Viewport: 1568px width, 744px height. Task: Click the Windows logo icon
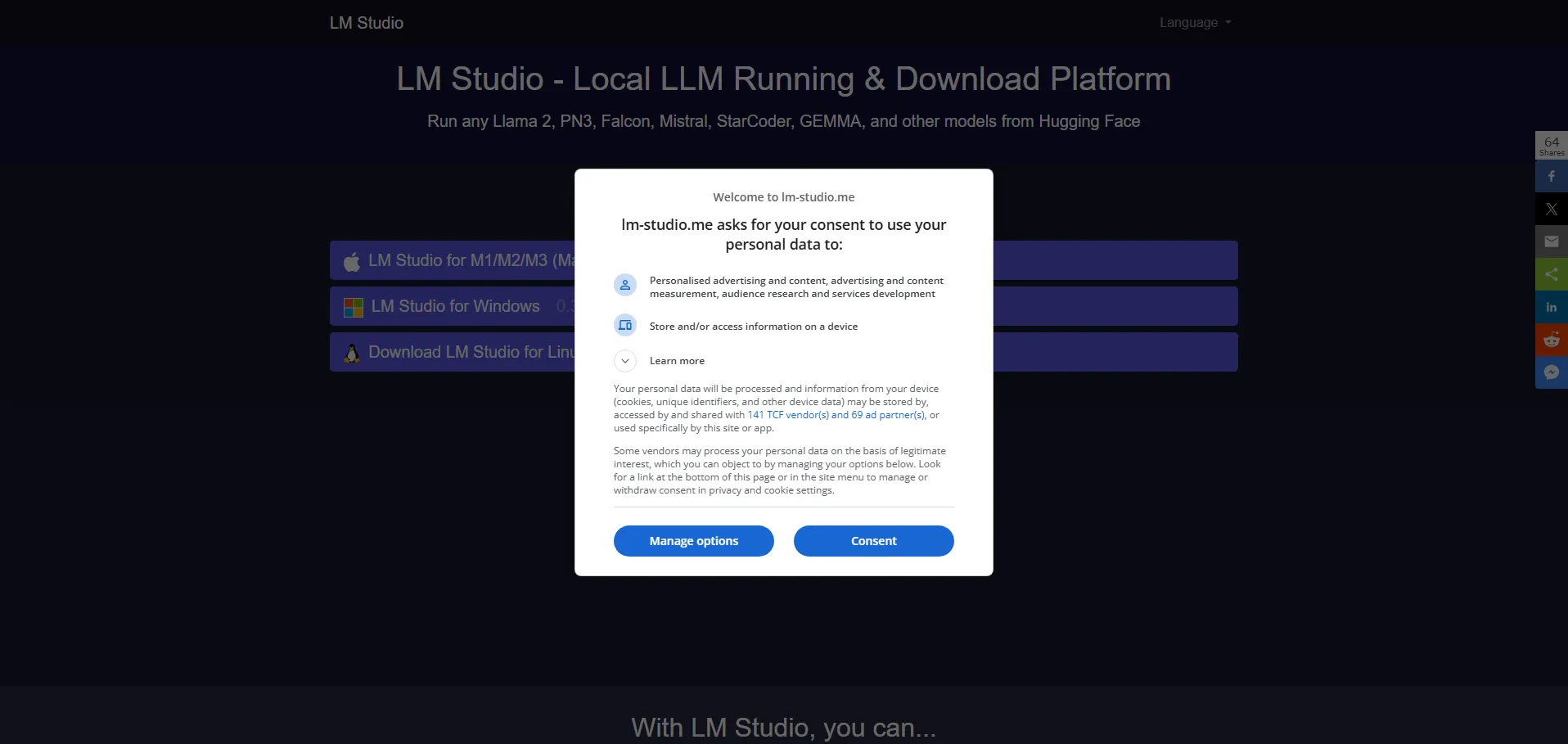[x=354, y=308]
